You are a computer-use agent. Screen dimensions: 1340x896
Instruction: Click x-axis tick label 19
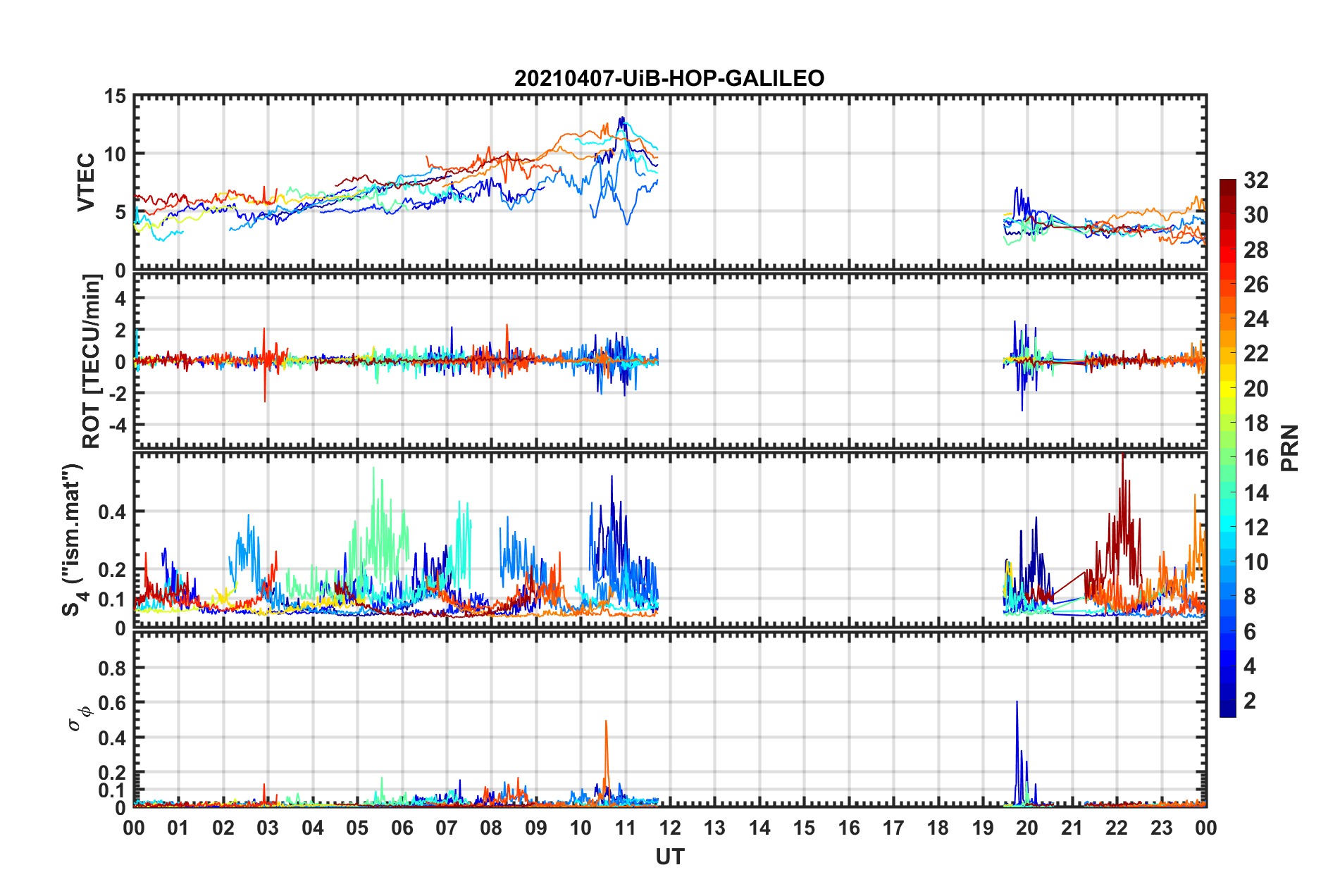(x=983, y=828)
